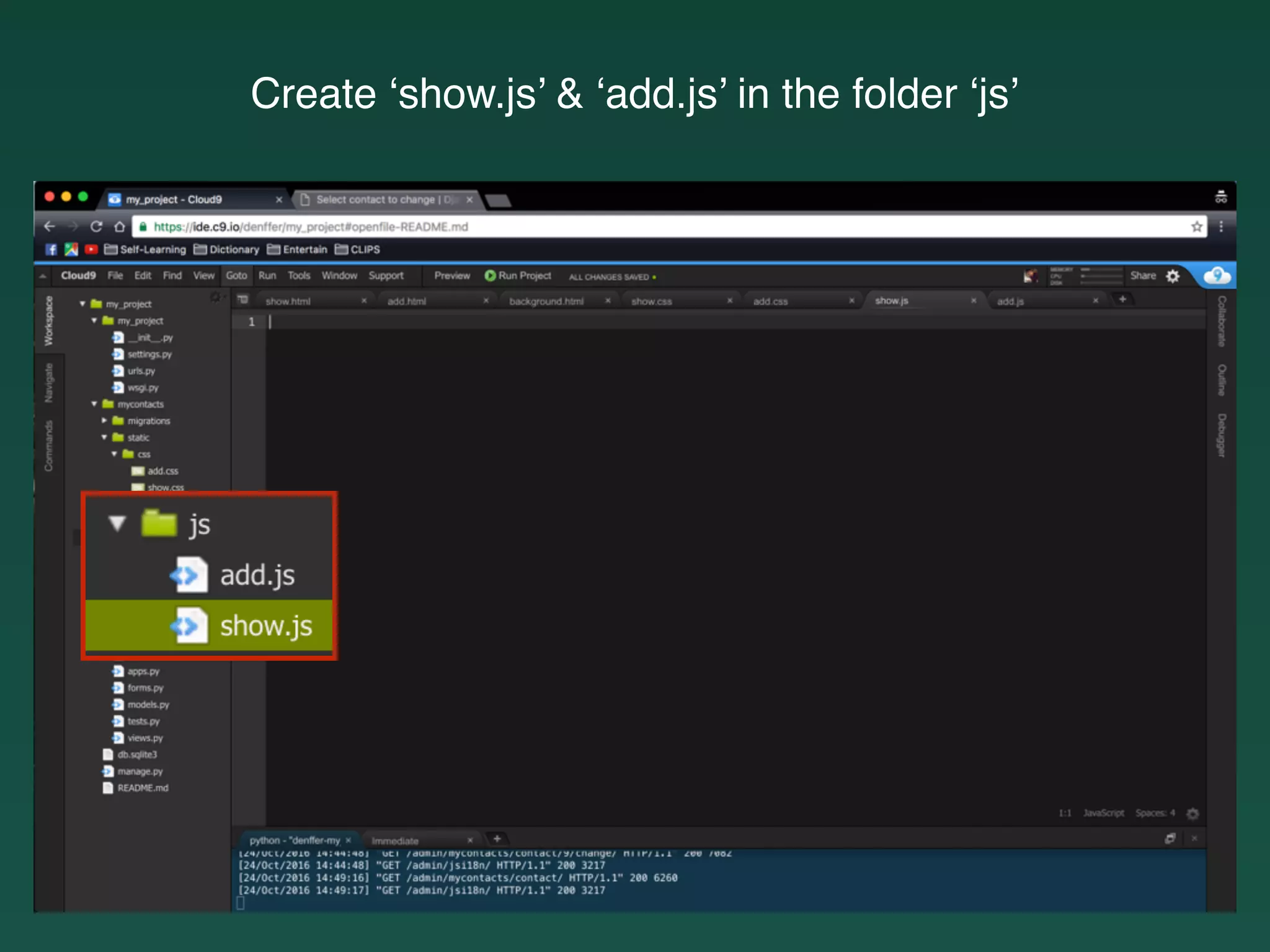This screenshot has height=952, width=1270.
Task: Click the Share button
Action: [x=1142, y=276]
